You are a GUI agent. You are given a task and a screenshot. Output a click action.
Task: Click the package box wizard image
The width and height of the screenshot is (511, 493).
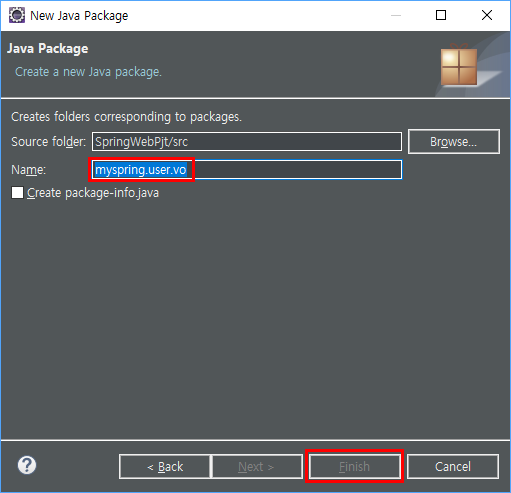[x=459, y=65]
